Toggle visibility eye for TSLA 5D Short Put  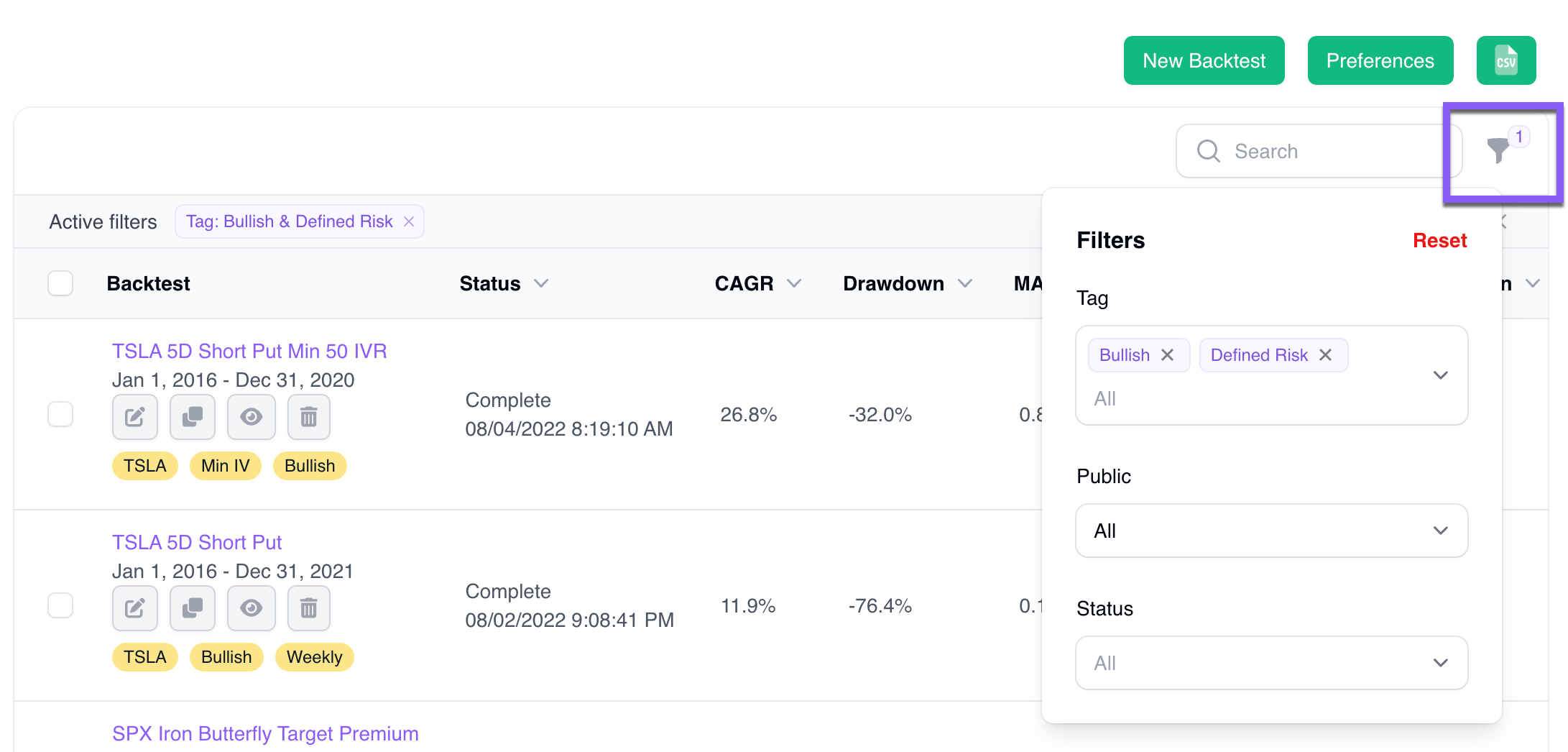tap(251, 608)
